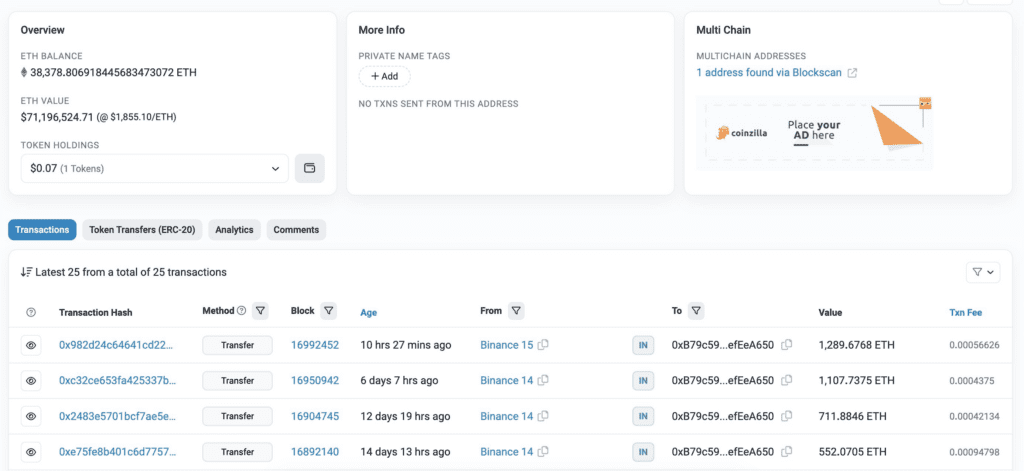Open the Analytics tab
This screenshot has height=471, width=1024.
tap(234, 230)
